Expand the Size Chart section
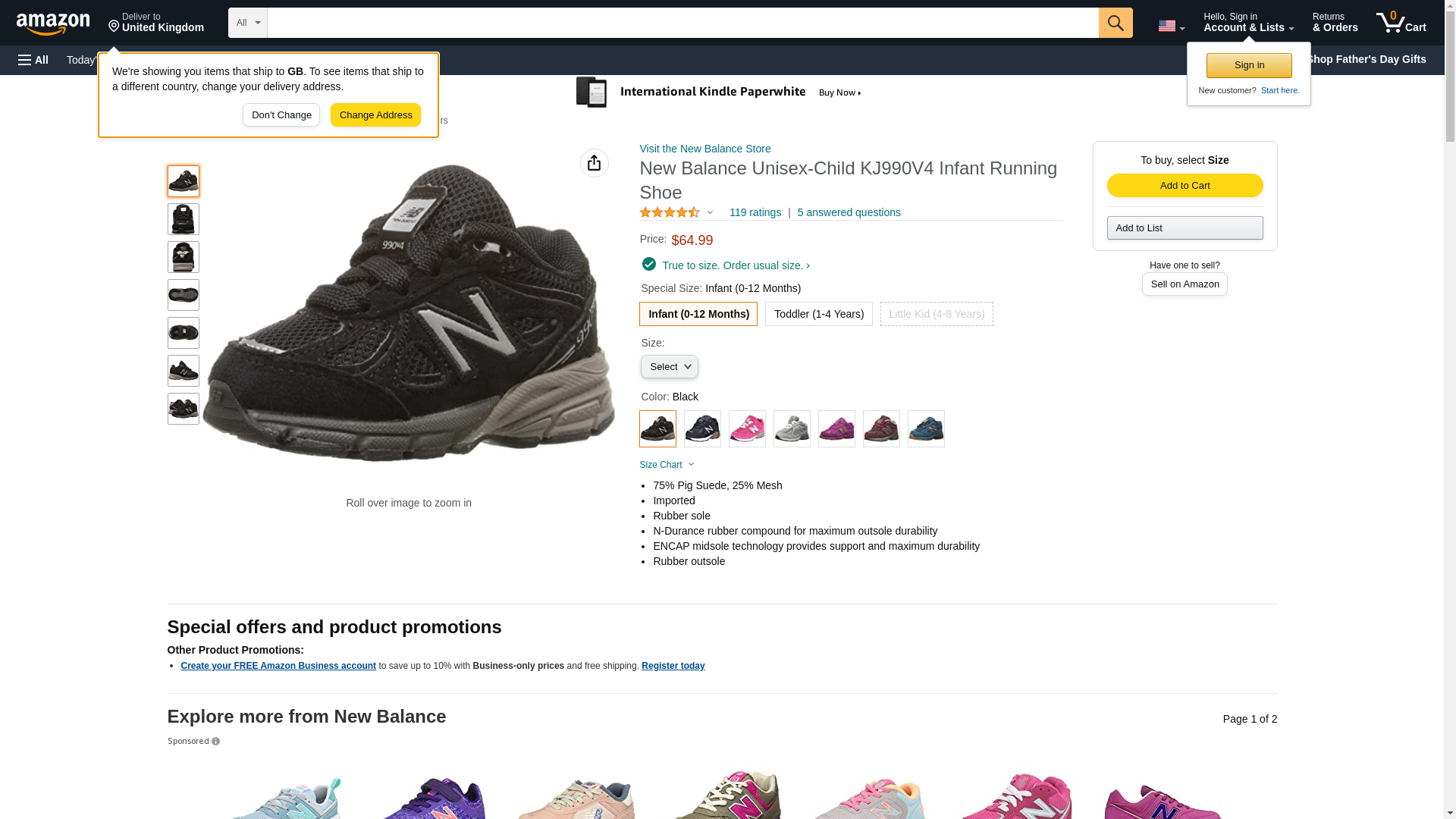The image size is (1456, 819). coord(667,465)
